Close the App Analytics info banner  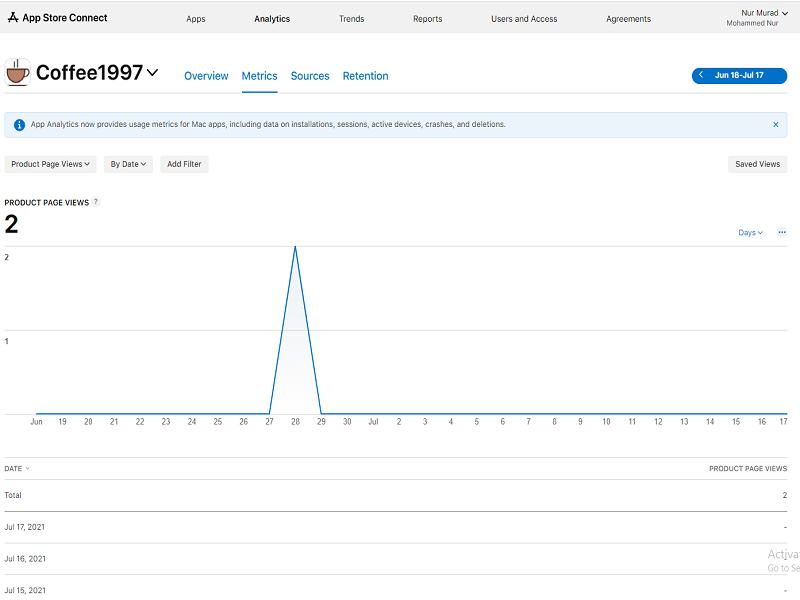(775, 125)
